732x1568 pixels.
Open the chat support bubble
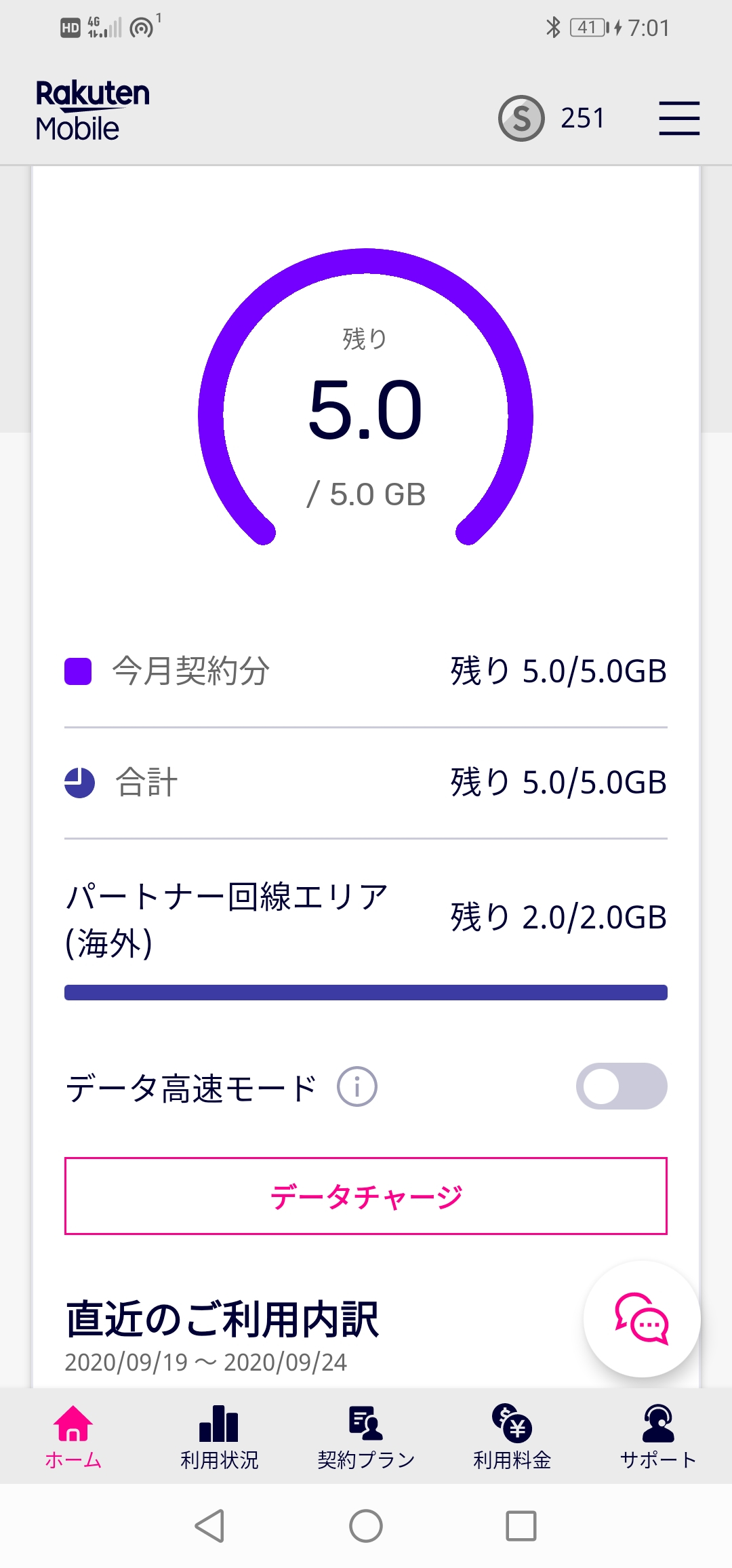coord(642,1319)
